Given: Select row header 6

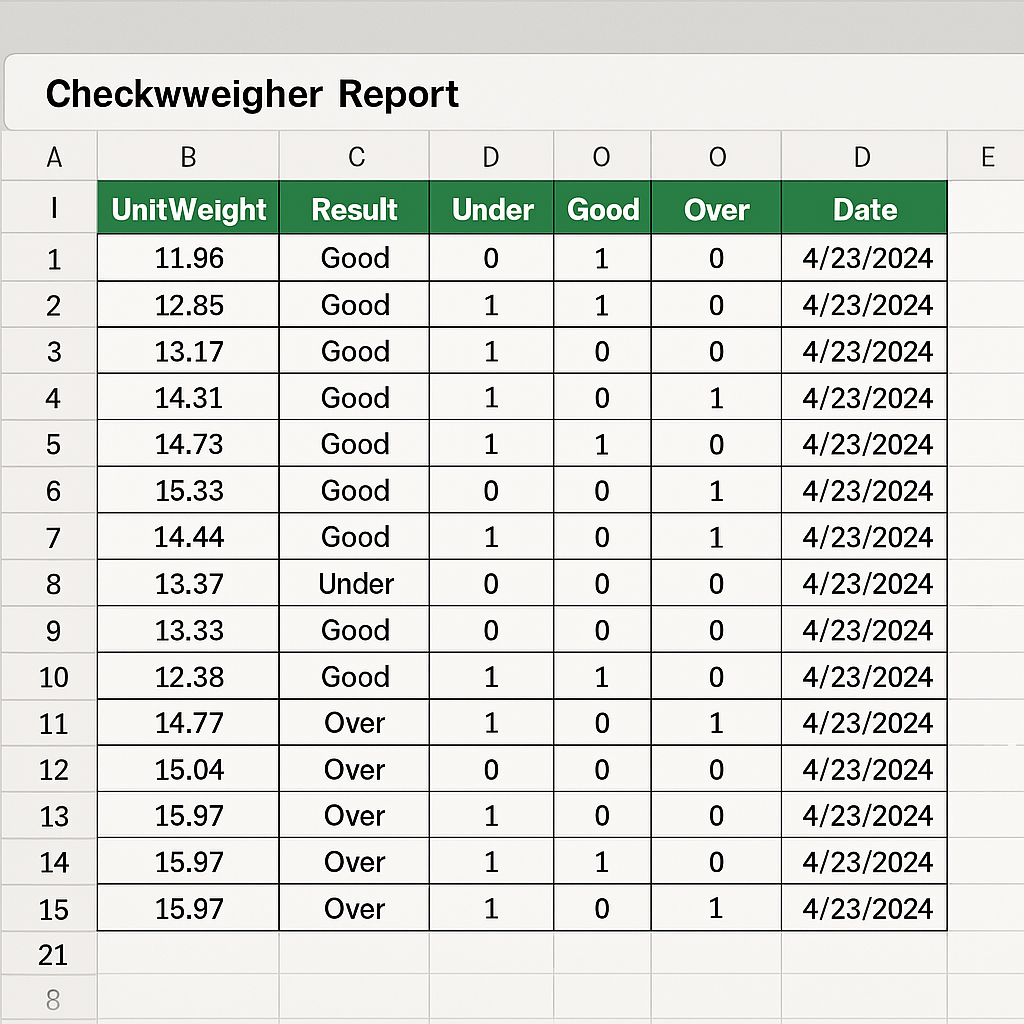Looking at the screenshot, I should click(x=50, y=490).
